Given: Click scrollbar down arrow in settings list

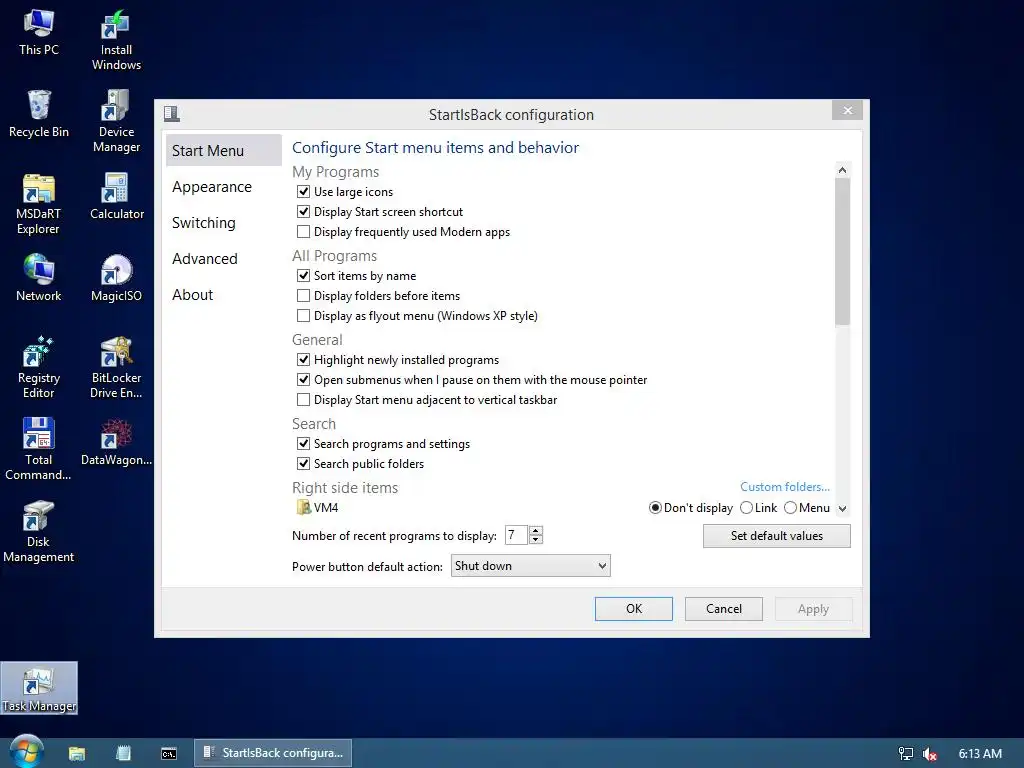Looking at the screenshot, I should pyautogui.click(x=842, y=509).
